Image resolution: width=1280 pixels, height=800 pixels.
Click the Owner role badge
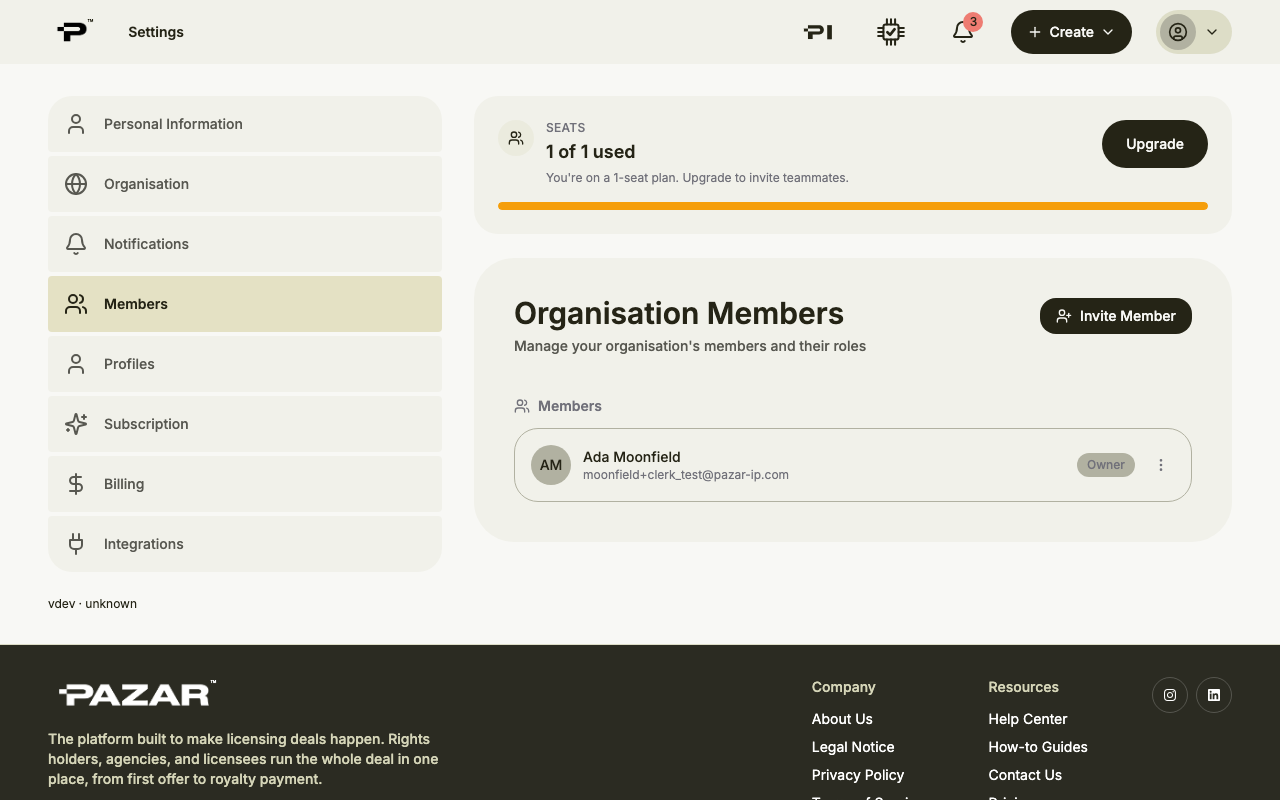coord(1106,465)
